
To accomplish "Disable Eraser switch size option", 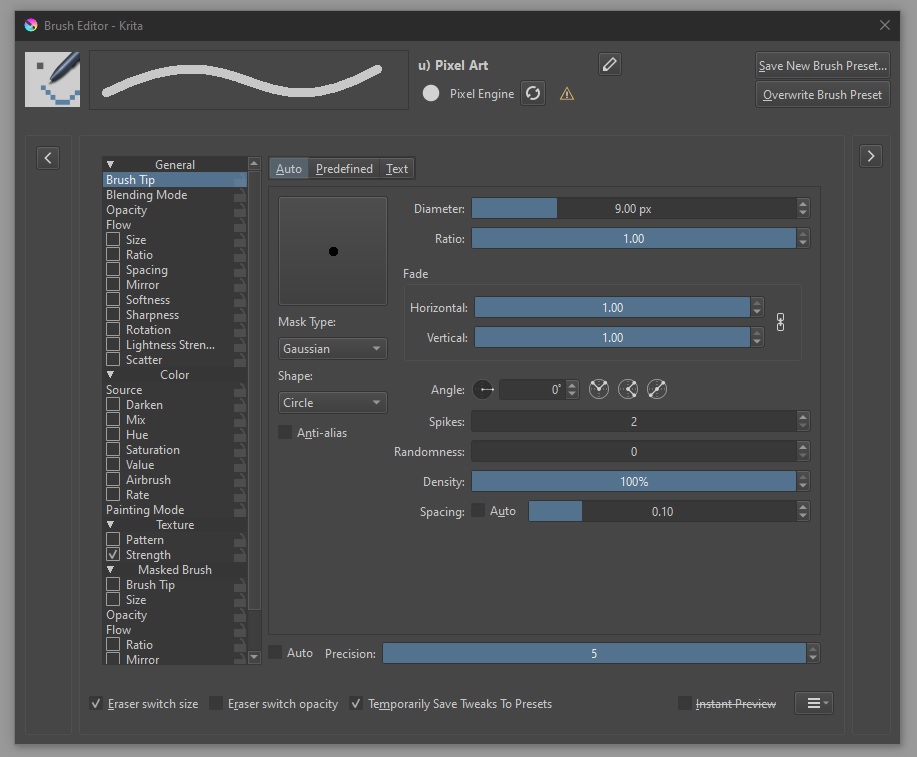I will (97, 704).
